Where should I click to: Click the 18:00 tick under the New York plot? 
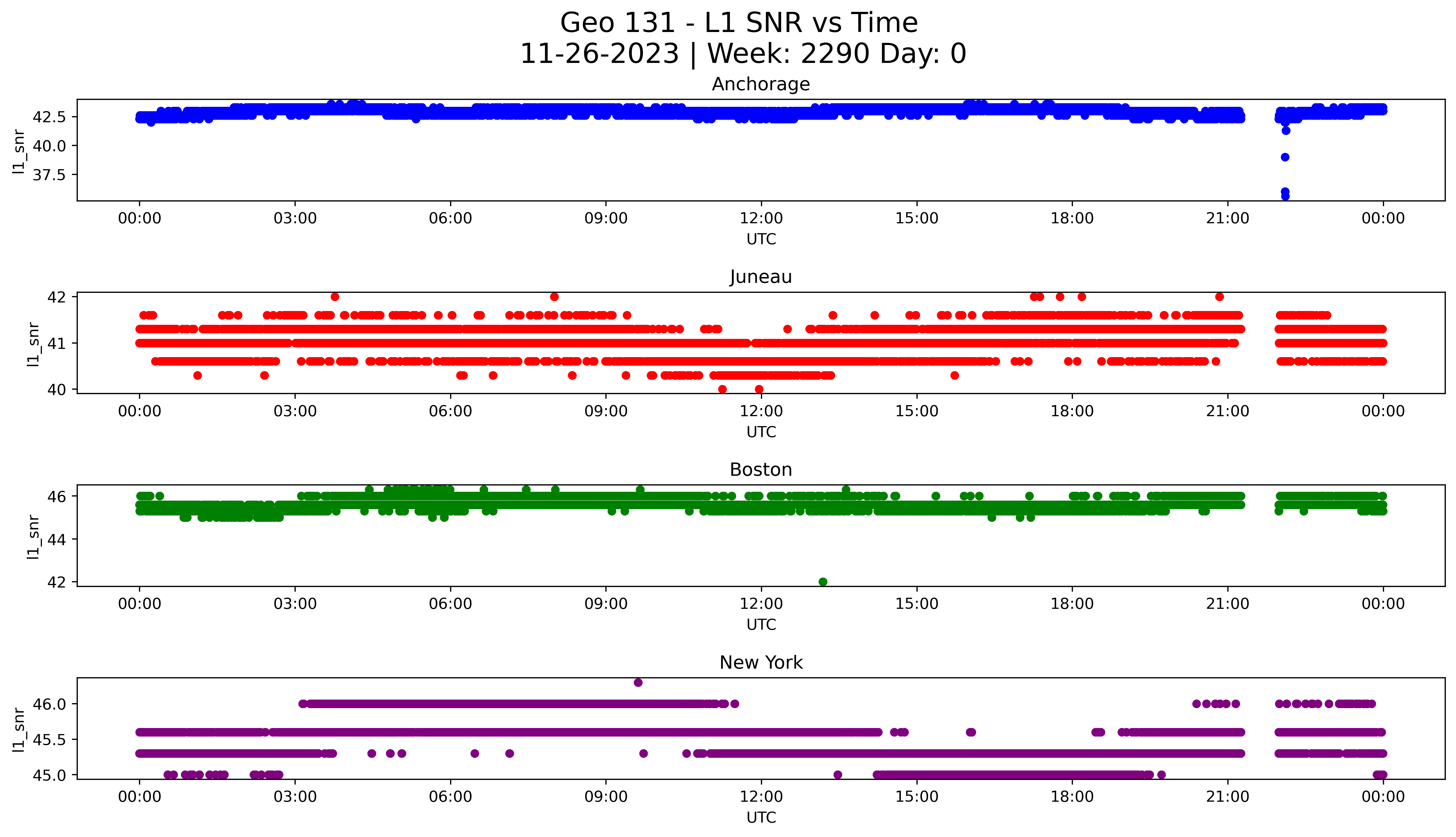(1072, 797)
